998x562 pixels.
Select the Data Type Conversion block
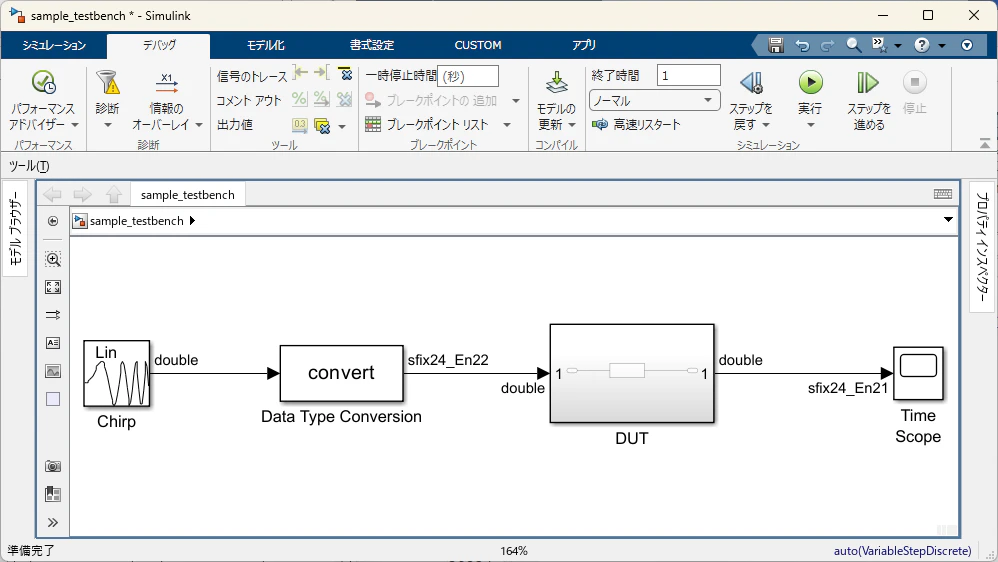[342, 373]
